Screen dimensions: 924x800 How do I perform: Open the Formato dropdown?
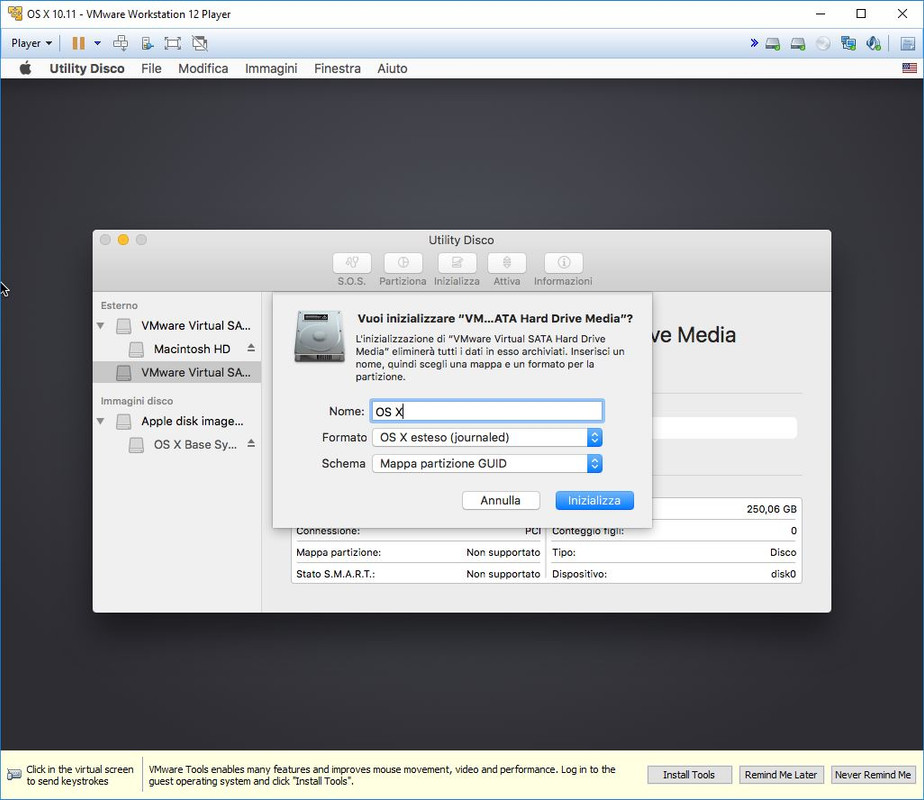(487, 437)
